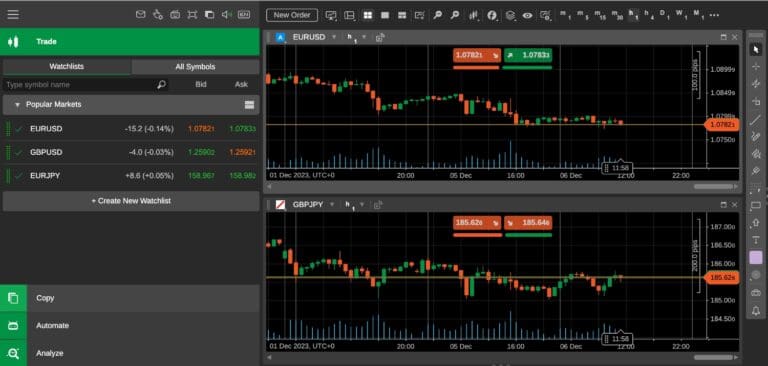Open the chart type candlestick menu
Image resolution: width=768 pixels, height=366 pixels.
(473, 15)
